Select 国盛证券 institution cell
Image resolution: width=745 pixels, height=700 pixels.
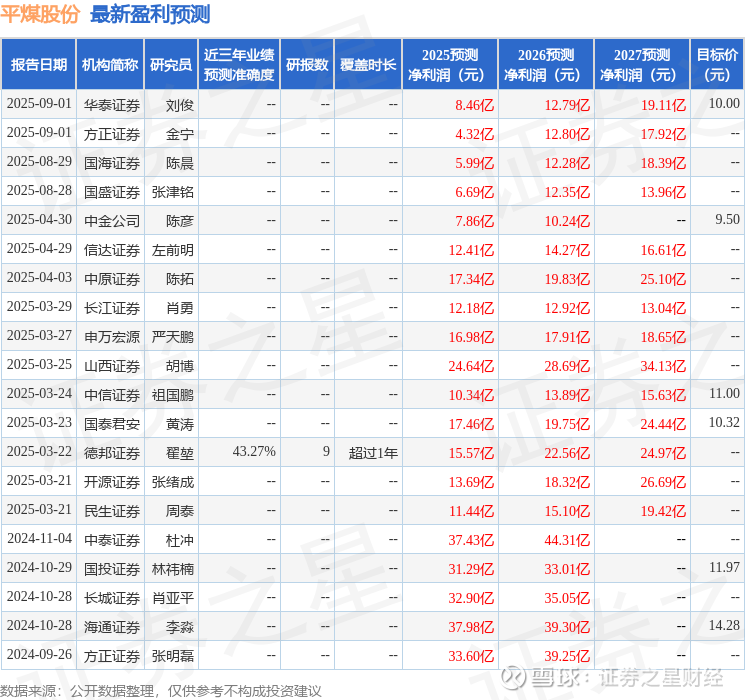(112, 192)
